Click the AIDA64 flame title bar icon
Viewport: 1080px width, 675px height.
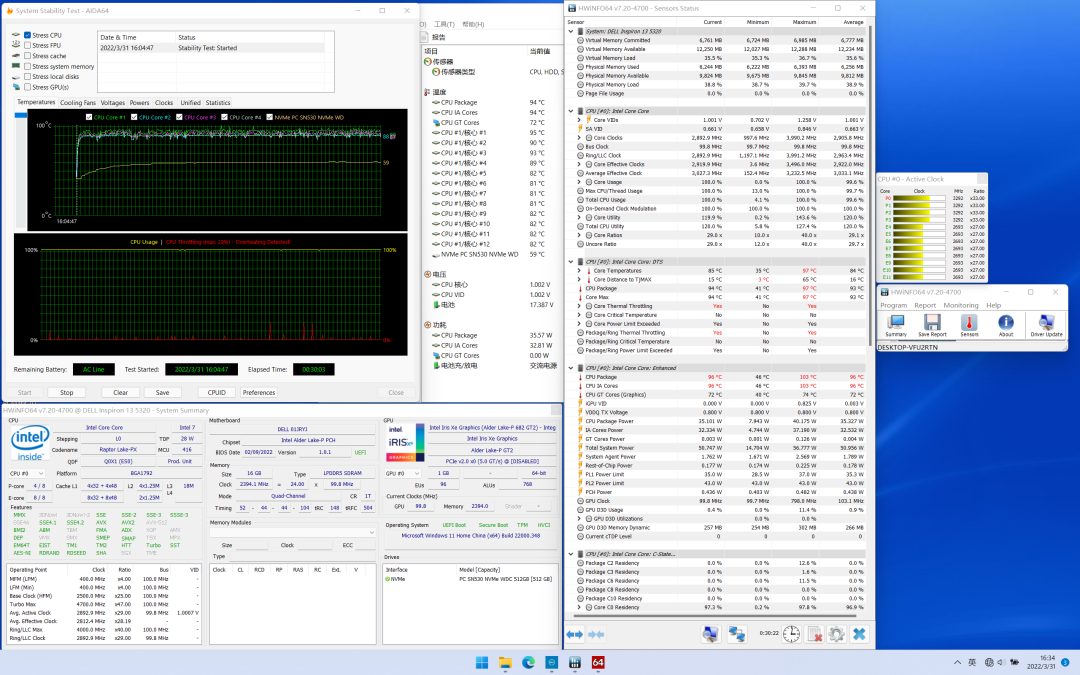9,11
